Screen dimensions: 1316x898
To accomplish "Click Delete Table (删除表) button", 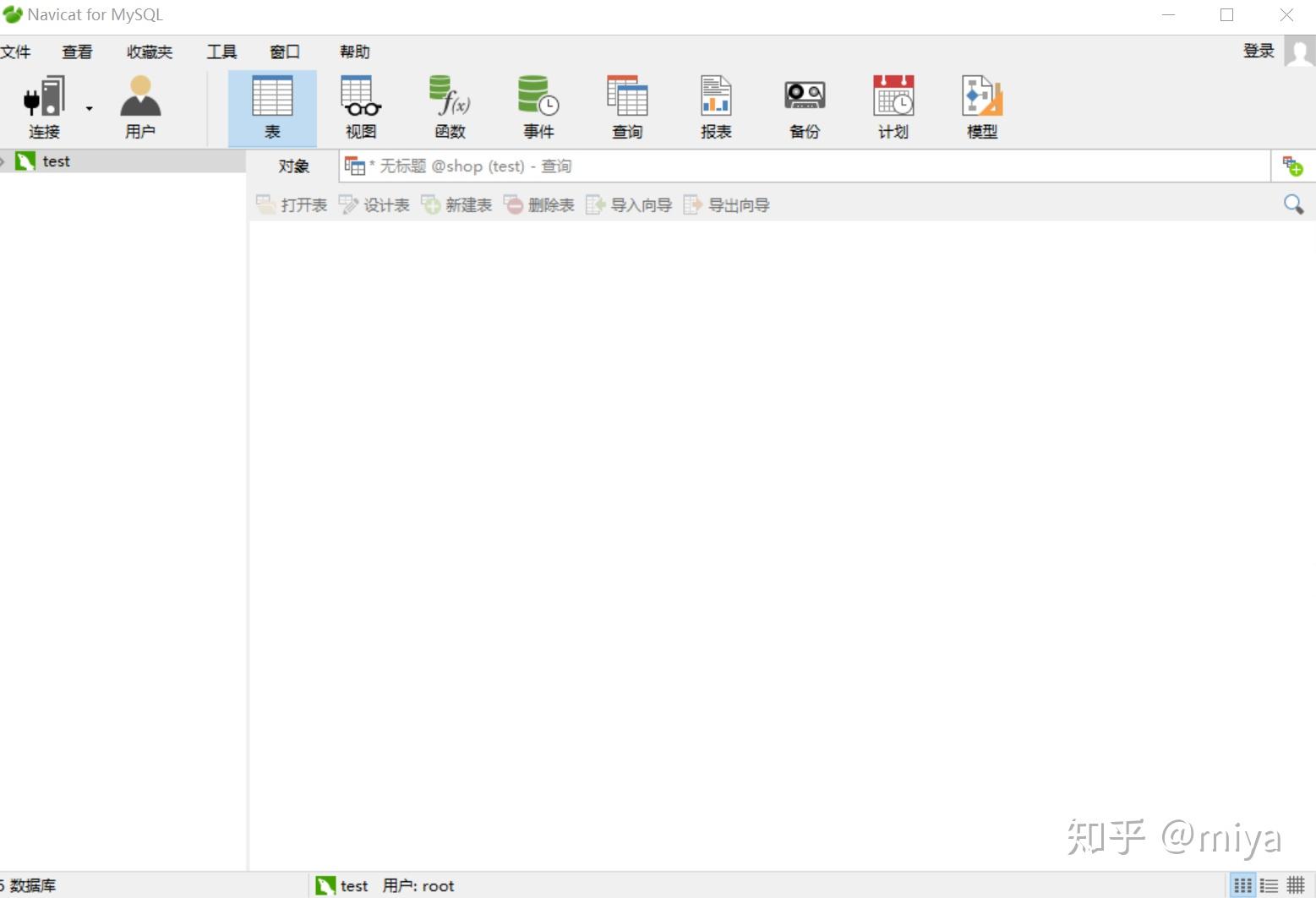I will tap(538, 204).
